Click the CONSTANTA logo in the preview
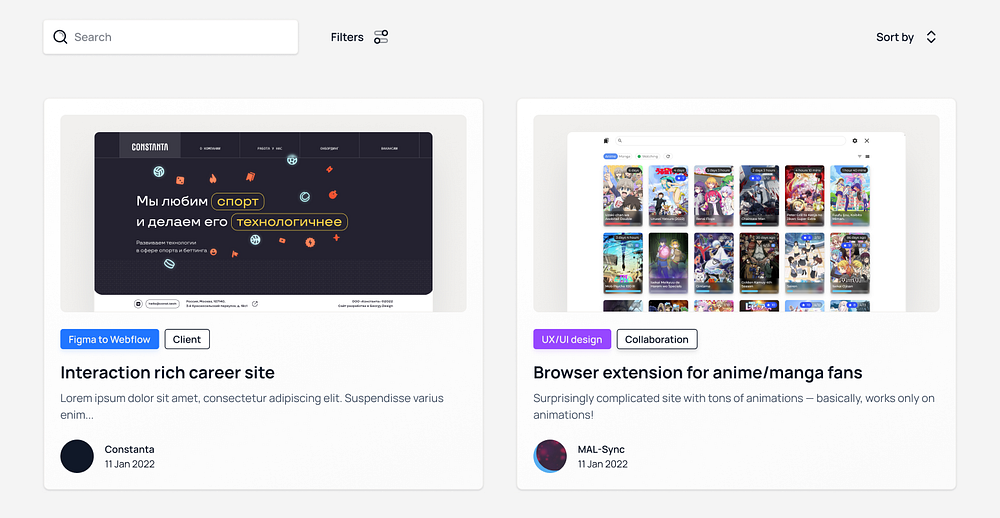This screenshot has width=1000, height=518. (x=150, y=147)
